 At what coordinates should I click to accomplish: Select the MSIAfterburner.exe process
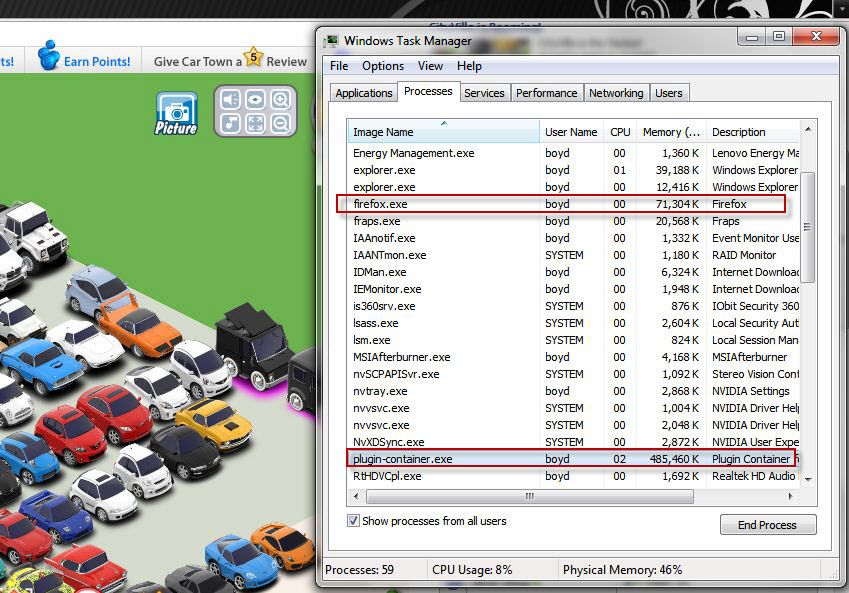point(574,357)
